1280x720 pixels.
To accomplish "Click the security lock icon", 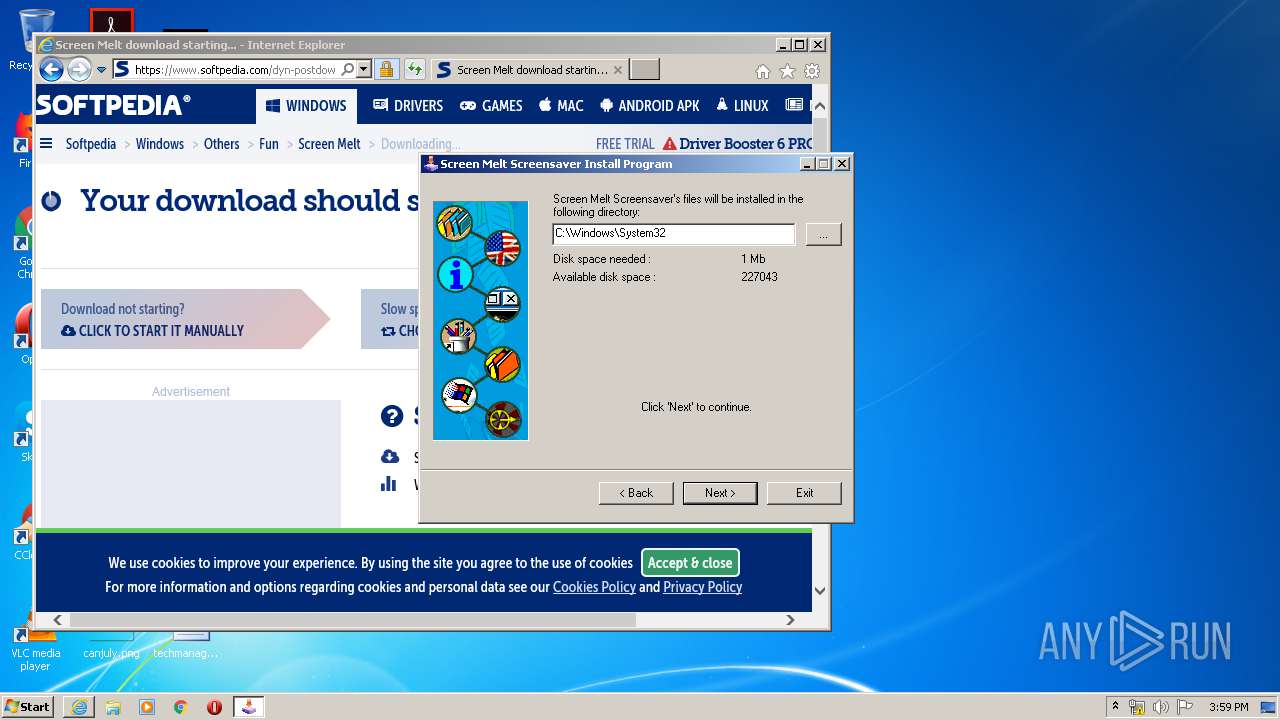I will tap(387, 70).
